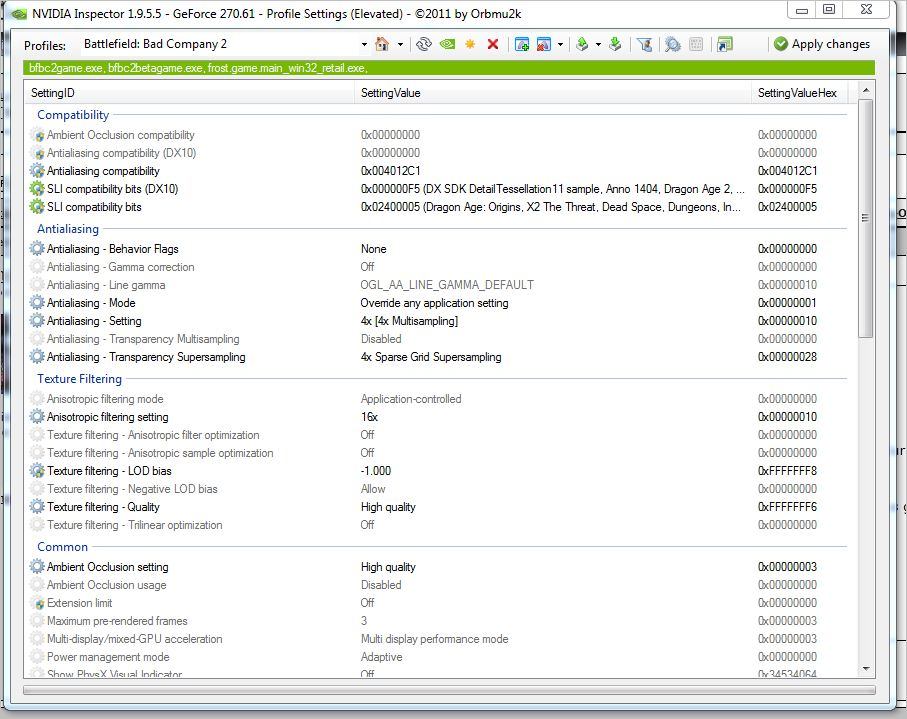Click the gear icon beside Antialiasing - Mode
The image size is (907, 719).
[37, 303]
